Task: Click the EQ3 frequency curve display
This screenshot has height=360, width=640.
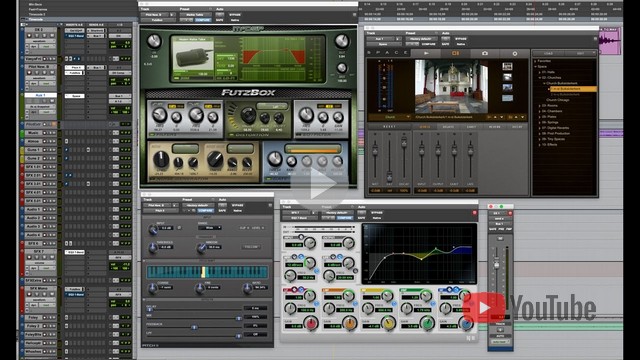Action: [419, 253]
